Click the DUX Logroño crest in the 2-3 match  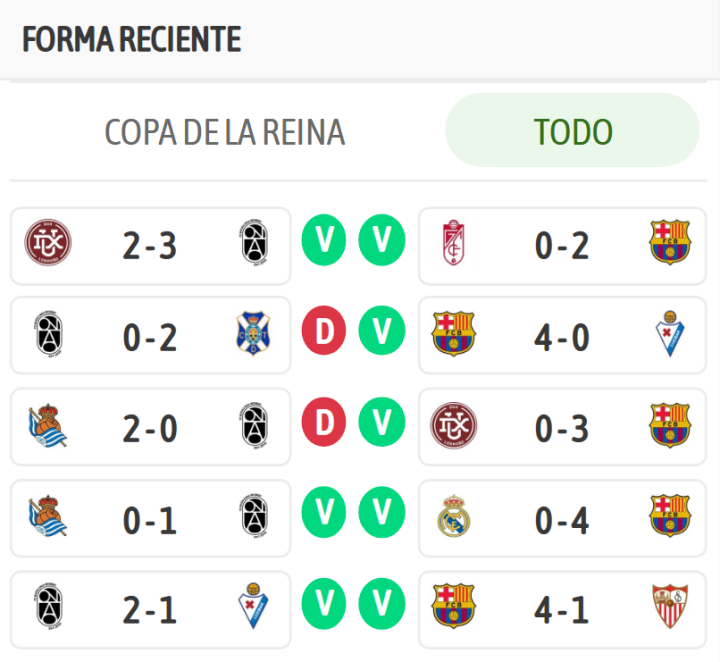[48, 244]
